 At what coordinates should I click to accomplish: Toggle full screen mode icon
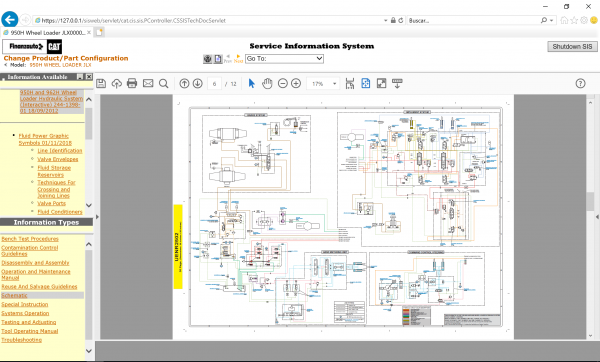click(x=382, y=83)
